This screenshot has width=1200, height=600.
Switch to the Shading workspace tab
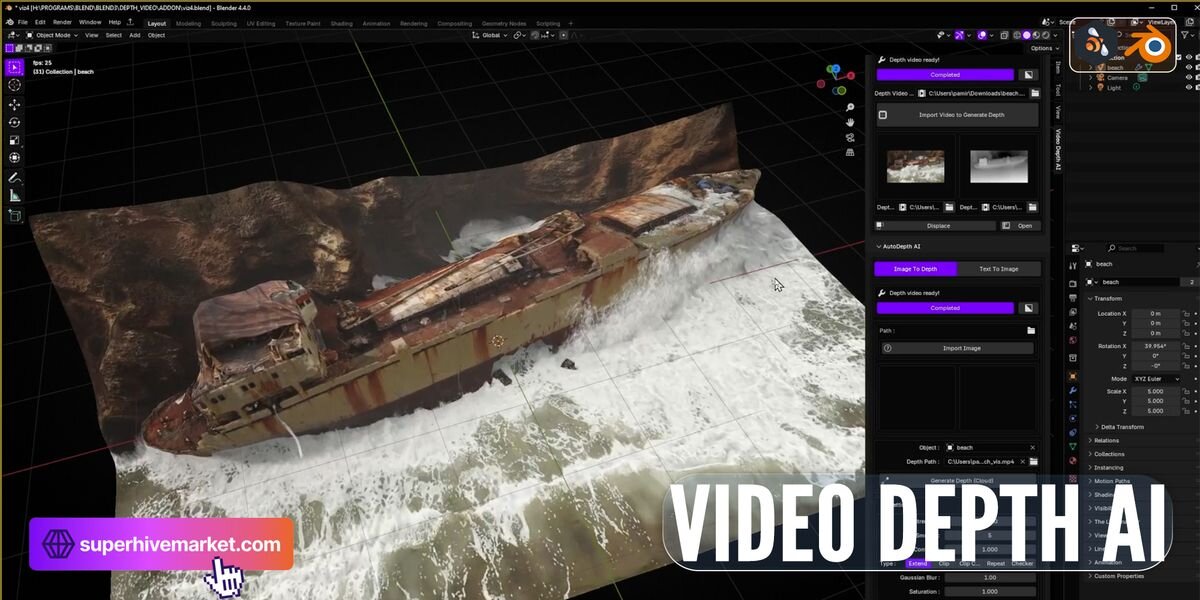coord(341,23)
